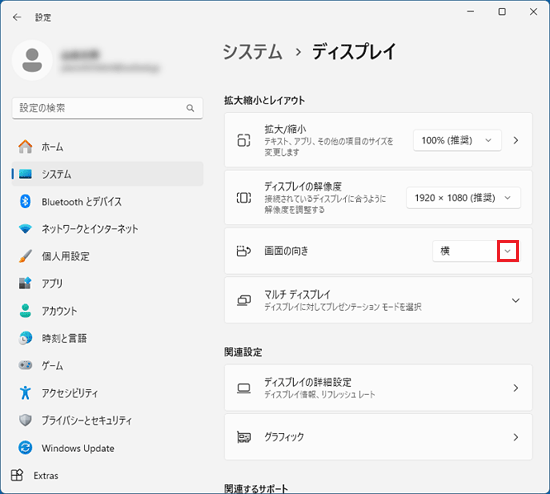This screenshot has height=494, width=550.
Task: Click the アプリ icon in sidebar
Action: 25,283
